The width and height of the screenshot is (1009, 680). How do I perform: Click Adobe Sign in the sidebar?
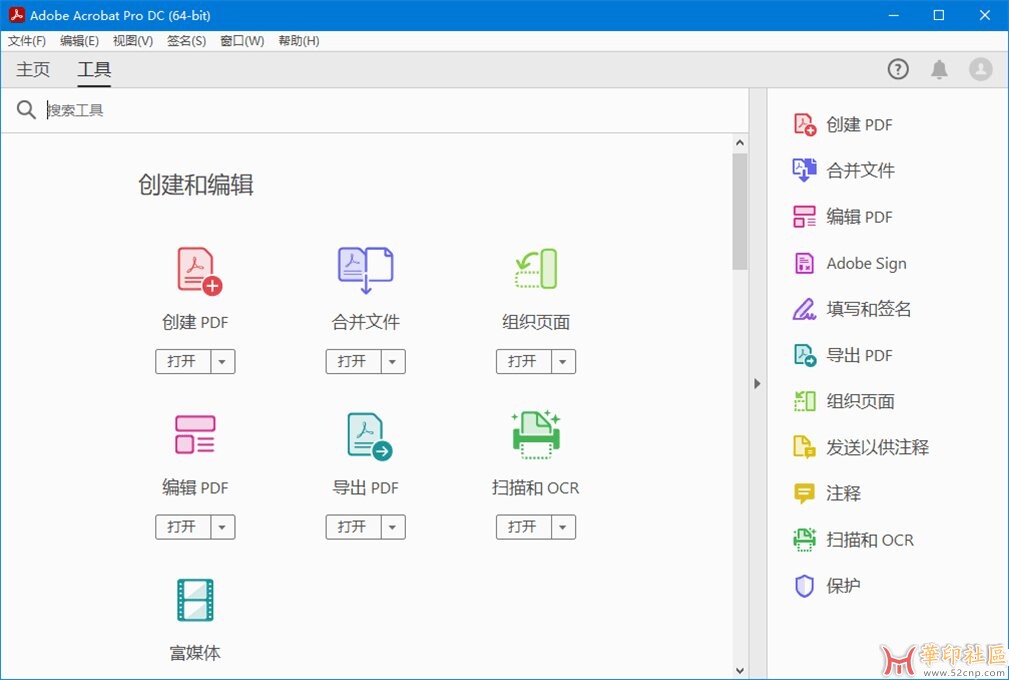click(x=865, y=264)
